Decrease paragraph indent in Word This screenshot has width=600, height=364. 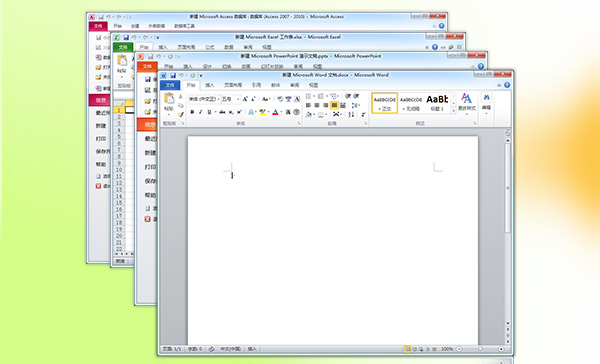(348, 96)
